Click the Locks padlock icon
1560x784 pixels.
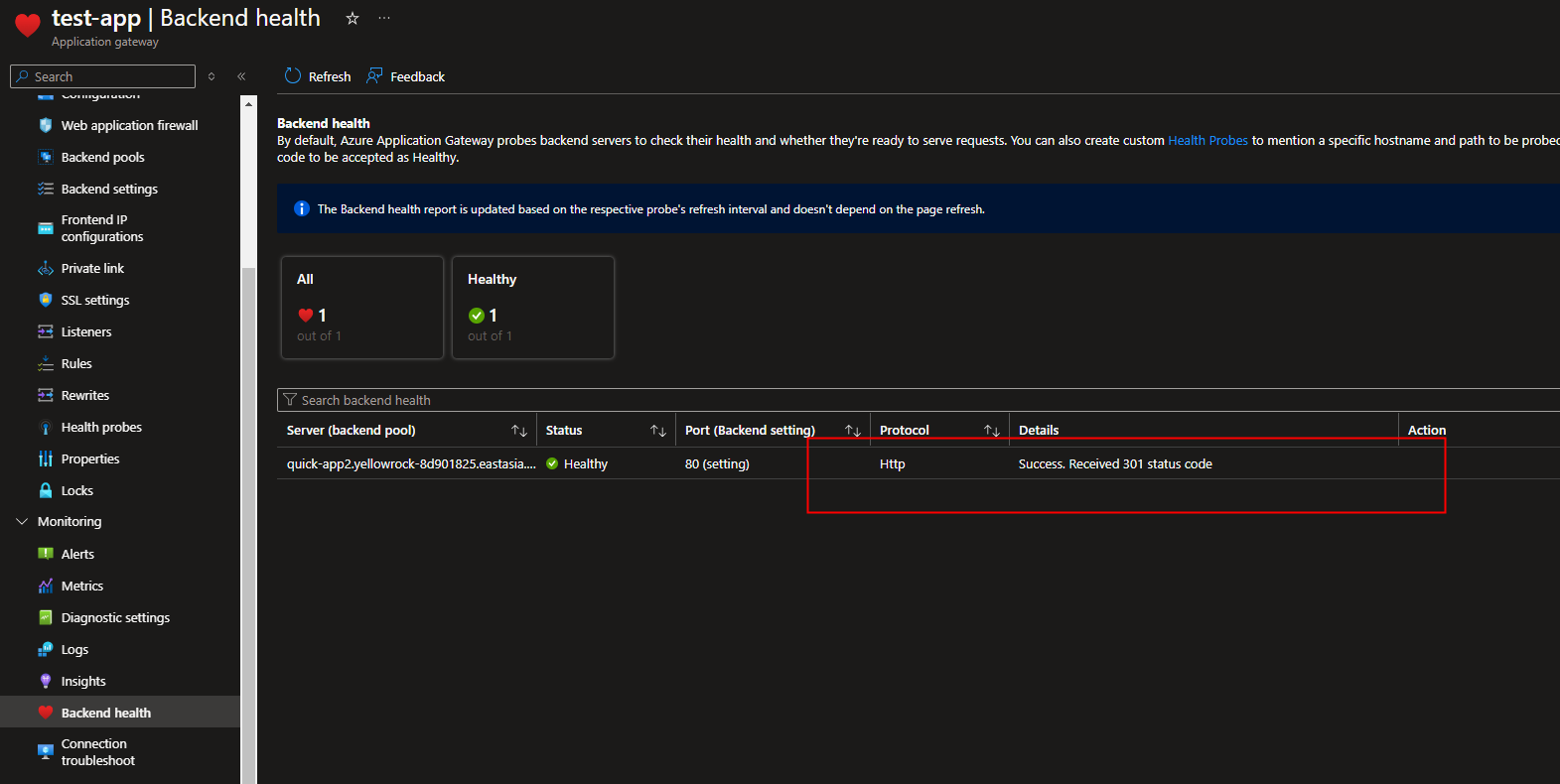pyautogui.click(x=46, y=490)
